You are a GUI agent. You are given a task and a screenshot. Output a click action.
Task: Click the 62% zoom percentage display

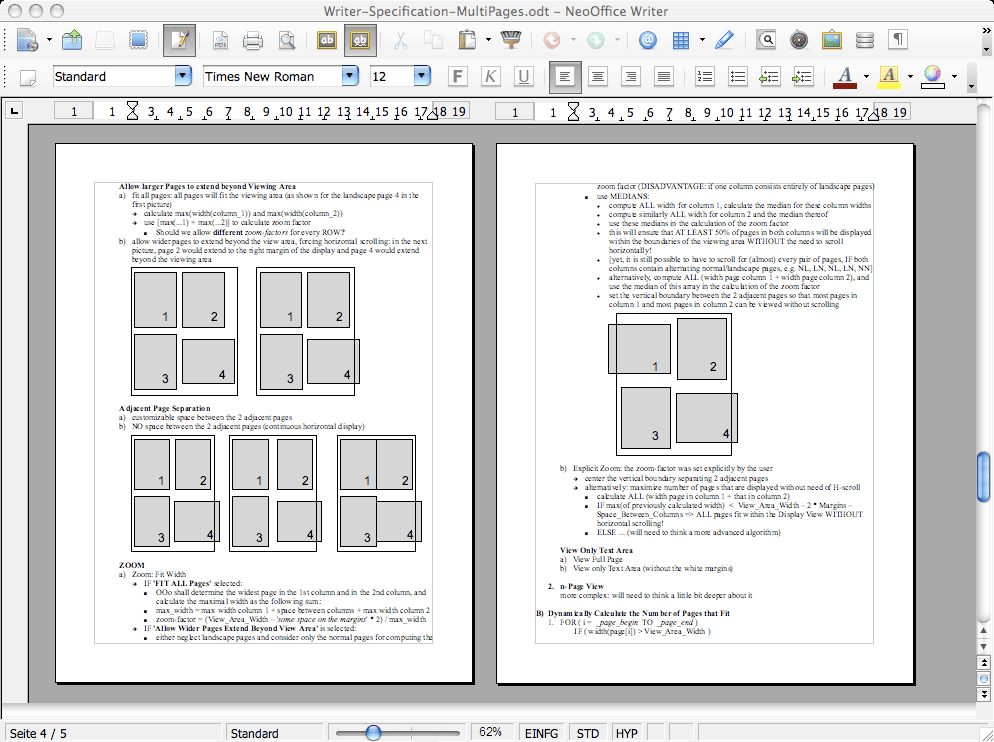coord(492,733)
